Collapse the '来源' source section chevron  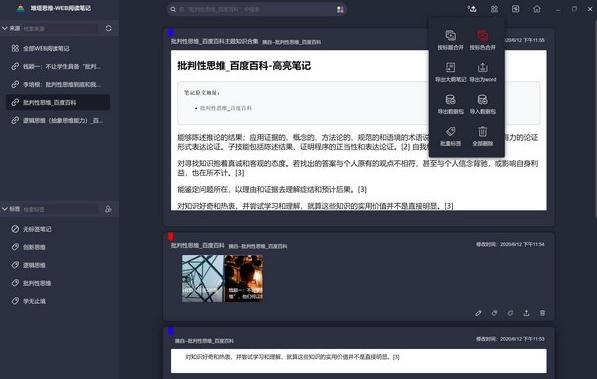pos(5,28)
